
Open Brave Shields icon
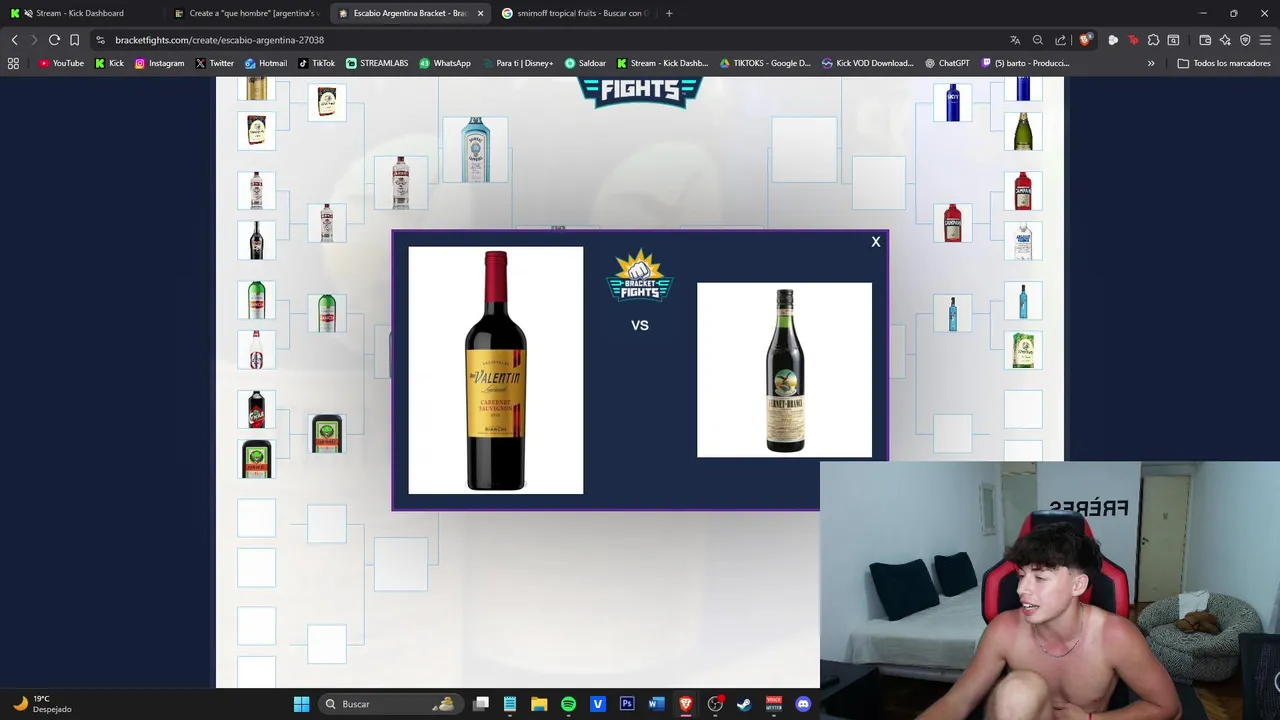1085,40
